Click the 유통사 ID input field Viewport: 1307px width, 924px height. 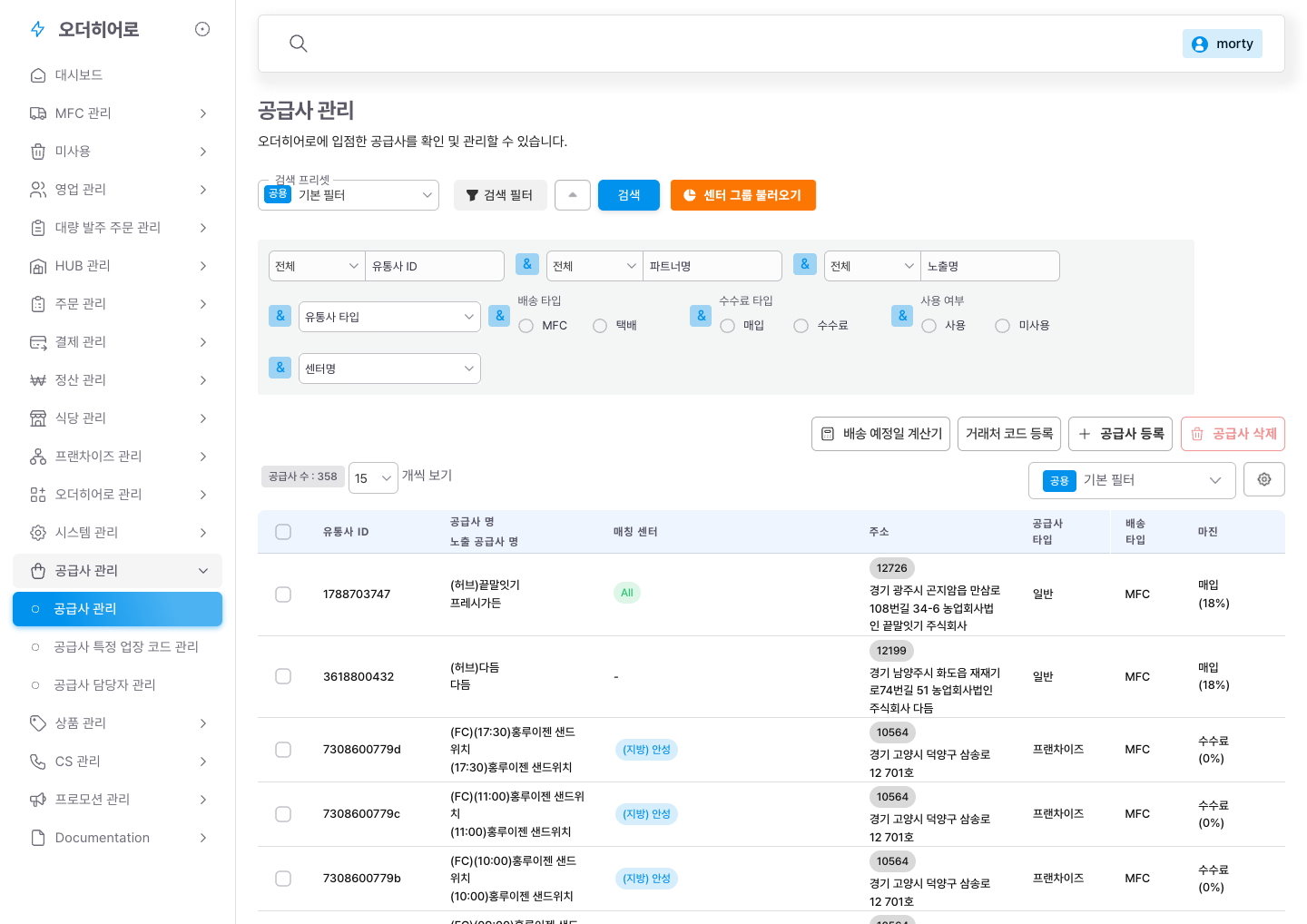435,266
